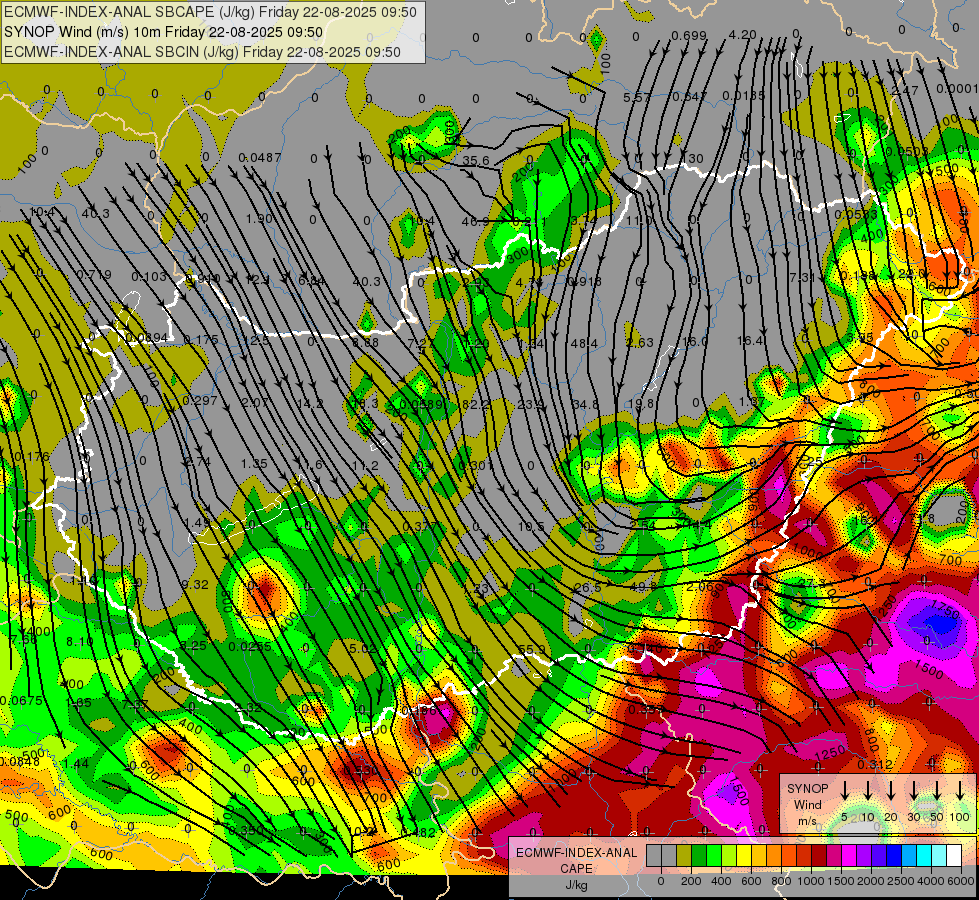Click the SBCIN title line in header box
Screen dimensions: 979x900
pyautogui.click(x=202, y=52)
